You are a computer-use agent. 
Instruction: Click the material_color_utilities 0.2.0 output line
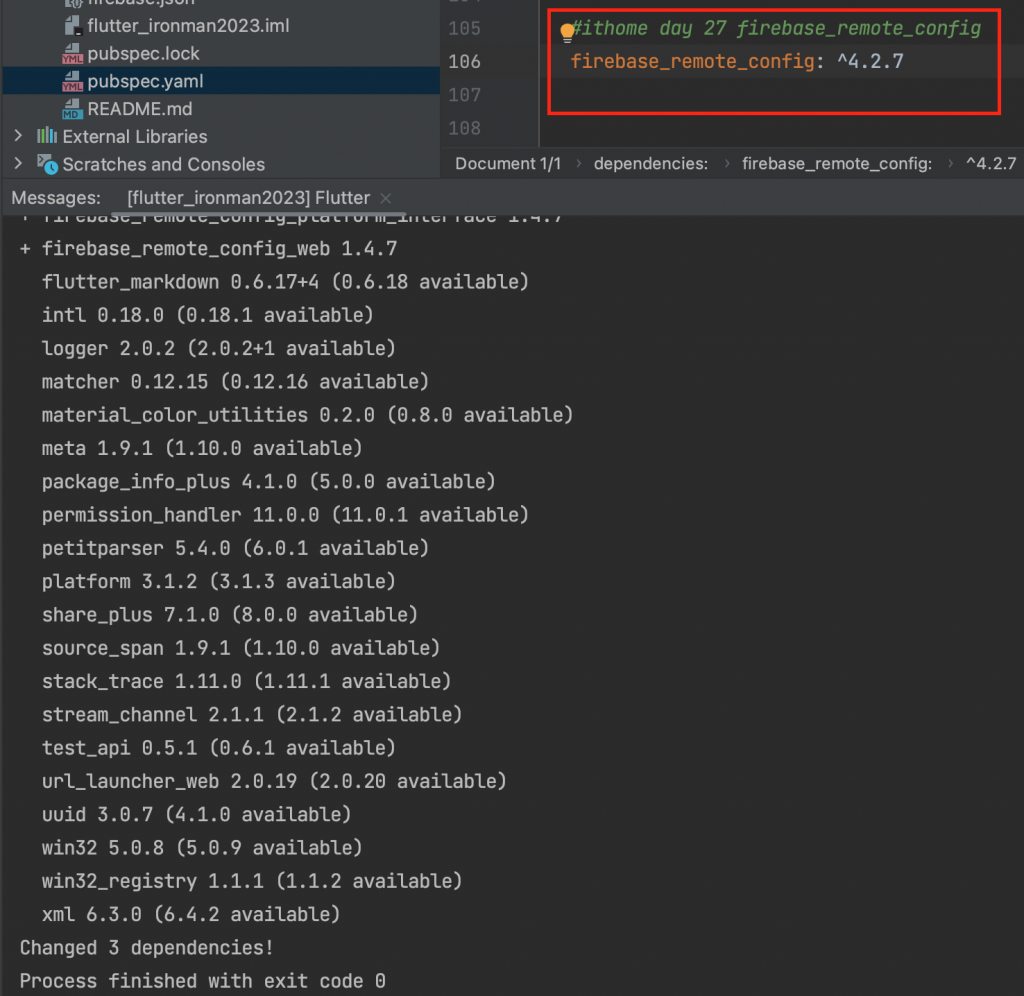pos(307,415)
